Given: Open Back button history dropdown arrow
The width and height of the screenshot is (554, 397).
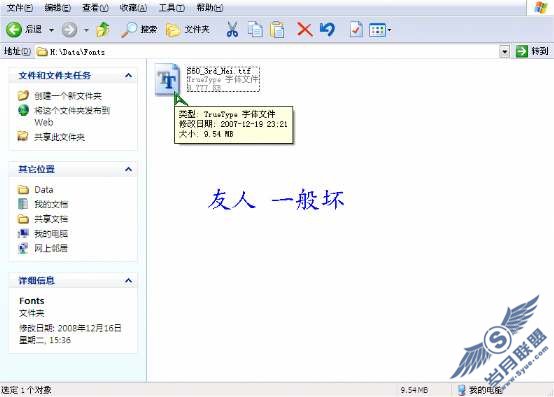Looking at the screenshot, I should pyautogui.click(x=51, y=30).
